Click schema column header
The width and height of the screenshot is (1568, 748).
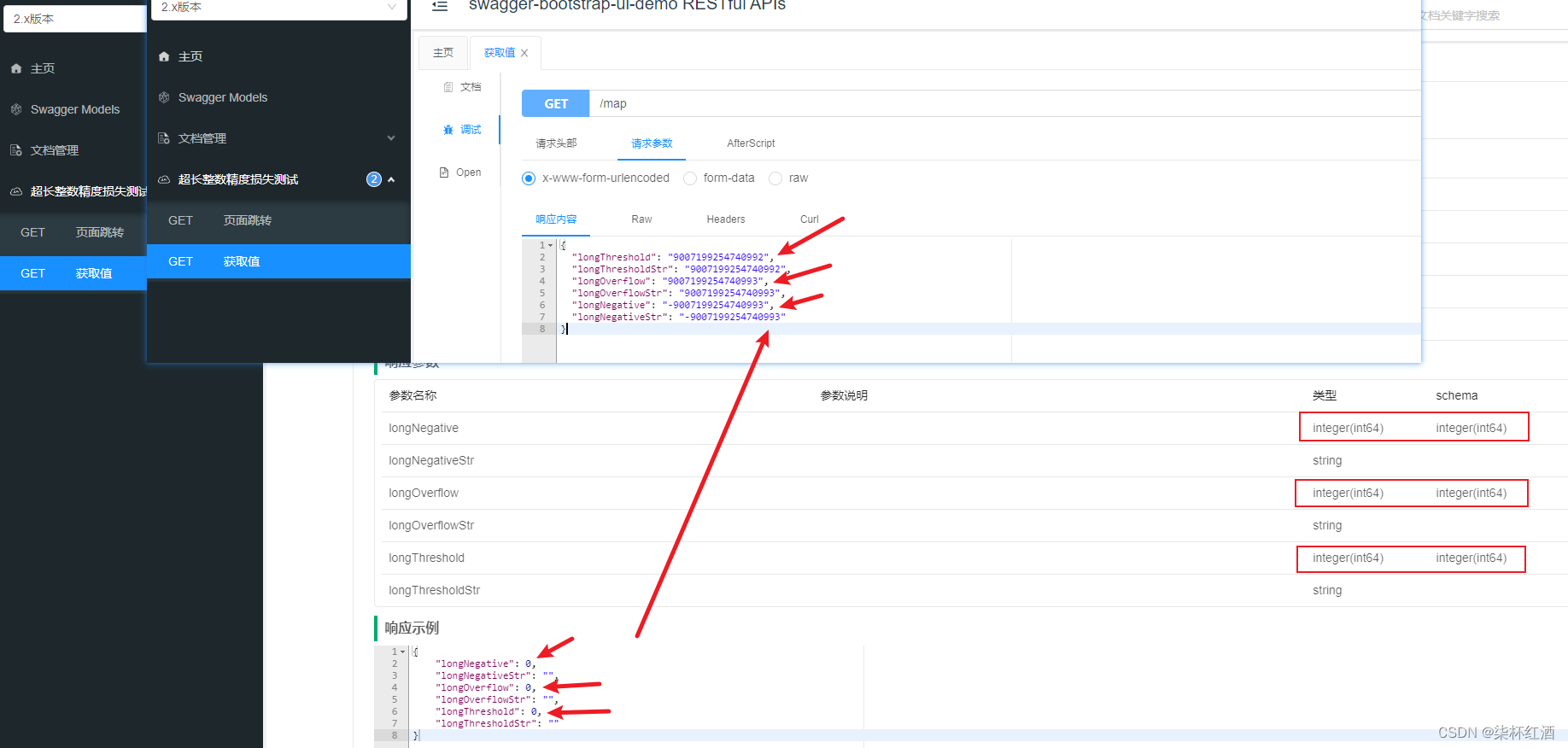1456,395
